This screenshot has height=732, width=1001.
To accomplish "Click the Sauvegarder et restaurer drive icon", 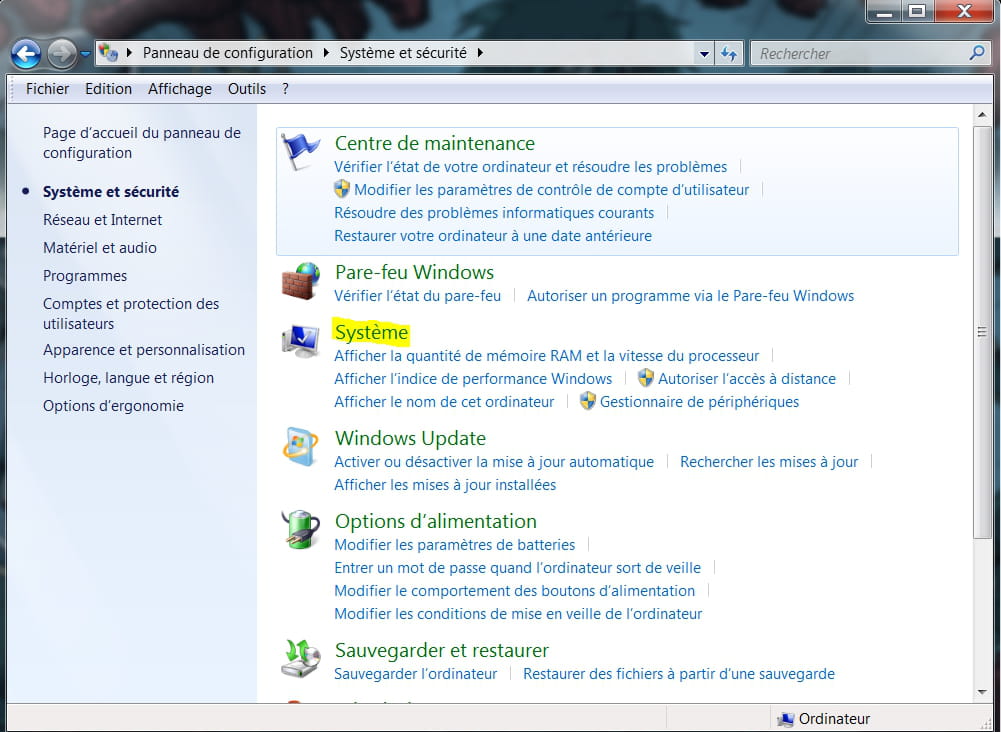I will tap(301, 659).
